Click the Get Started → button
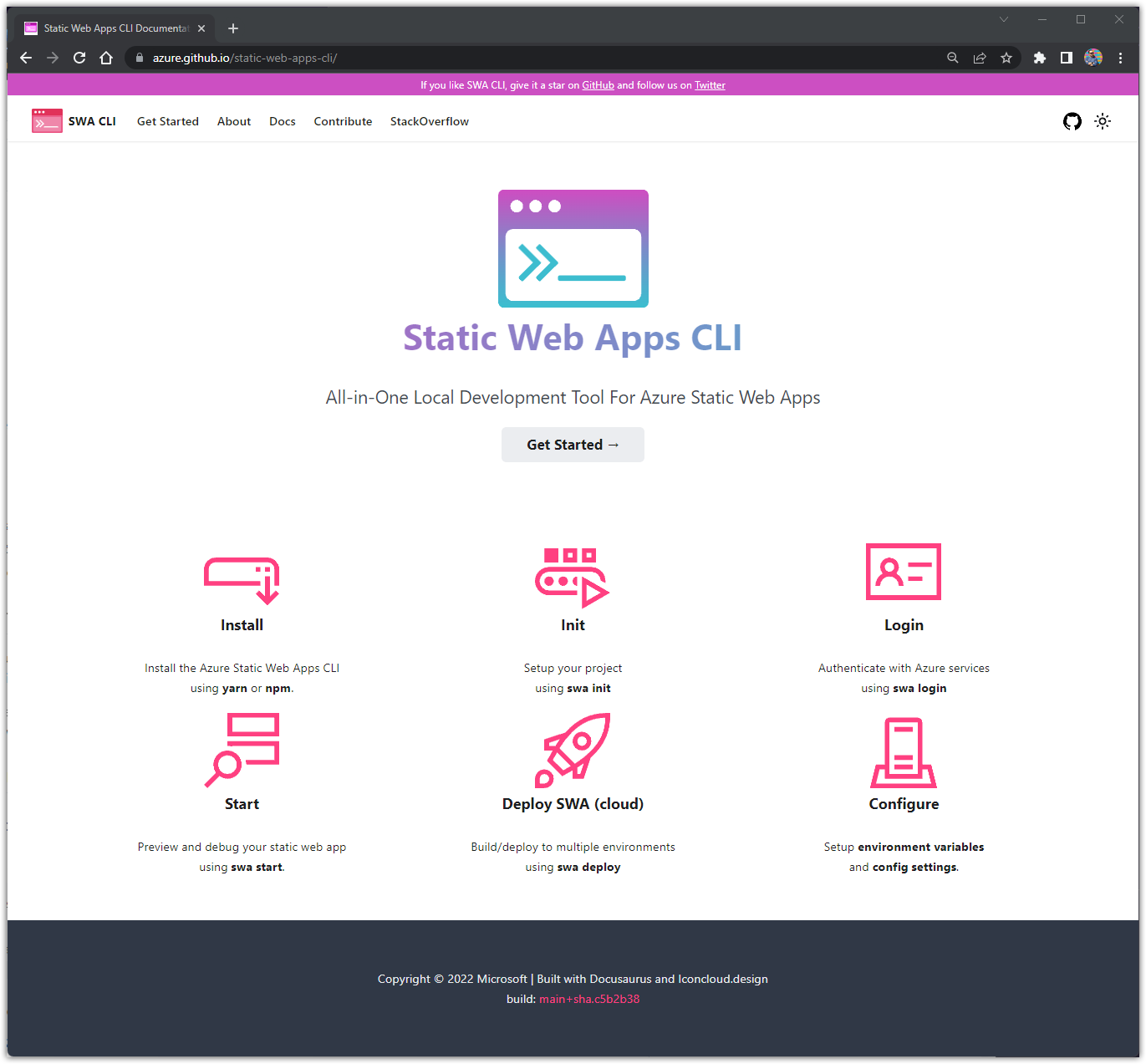 [573, 445]
